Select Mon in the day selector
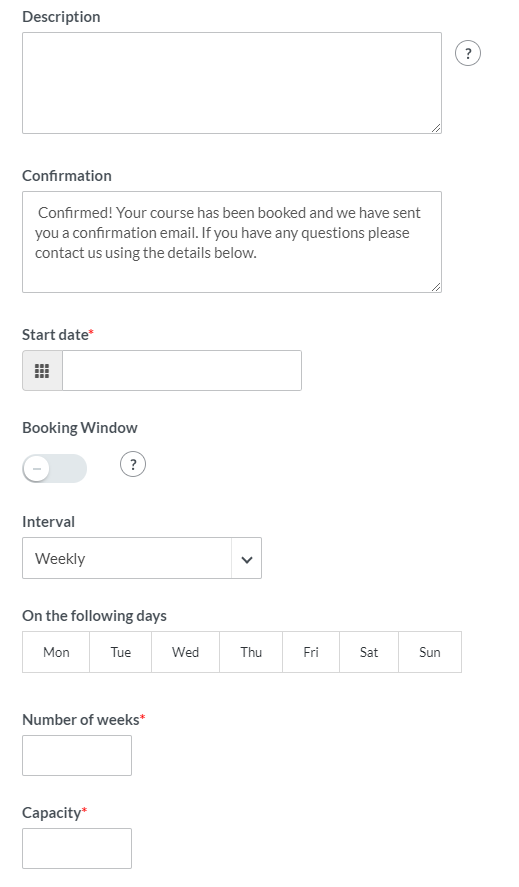Image resolution: width=519 pixels, height=887 pixels. (56, 652)
